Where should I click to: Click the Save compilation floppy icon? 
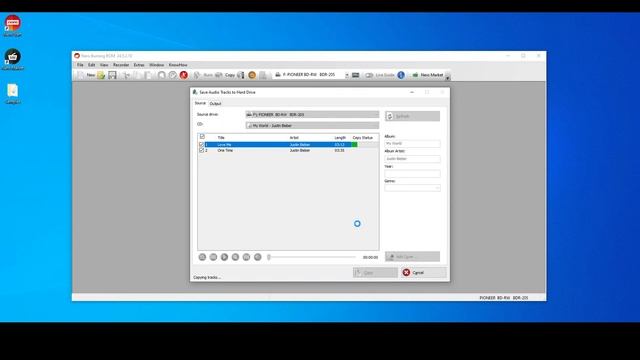[112, 75]
